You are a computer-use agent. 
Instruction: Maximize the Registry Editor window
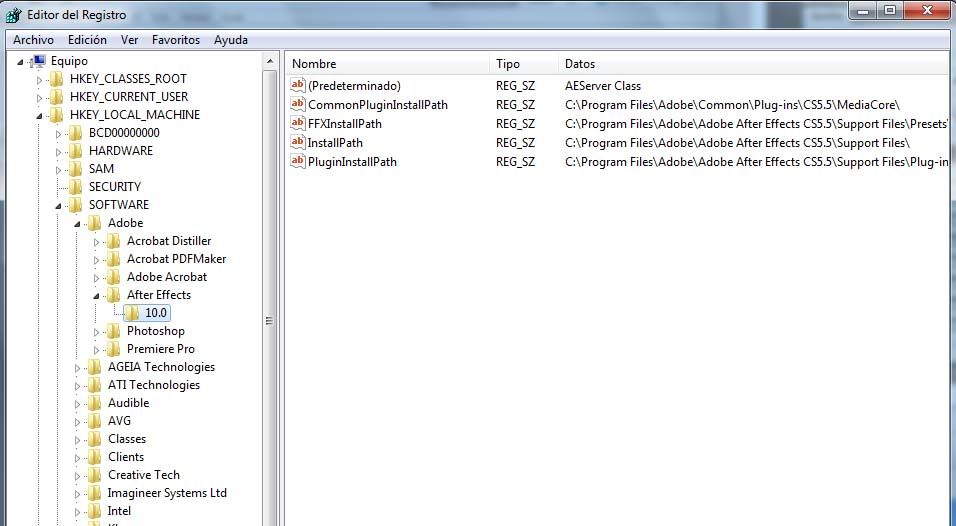[x=890, y=11]
